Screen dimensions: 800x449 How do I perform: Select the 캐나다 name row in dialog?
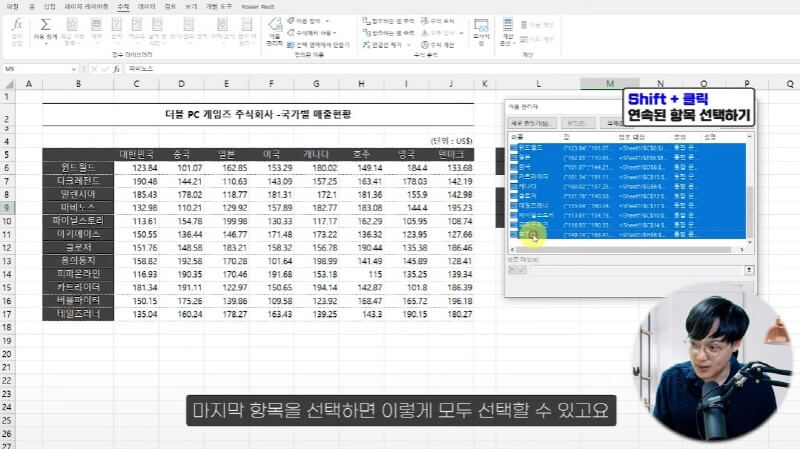coord(628,187)
